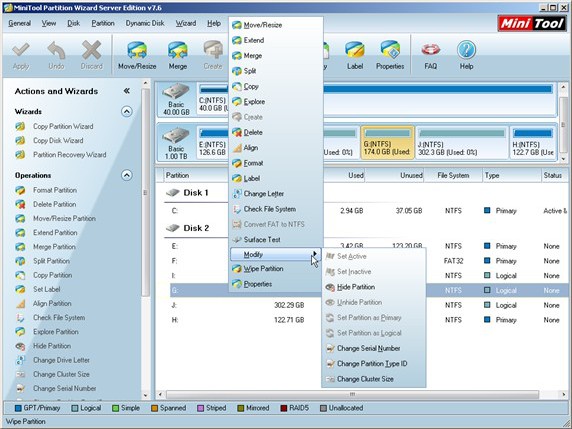Choose Delete Partition in Operations list

point(54,204)
